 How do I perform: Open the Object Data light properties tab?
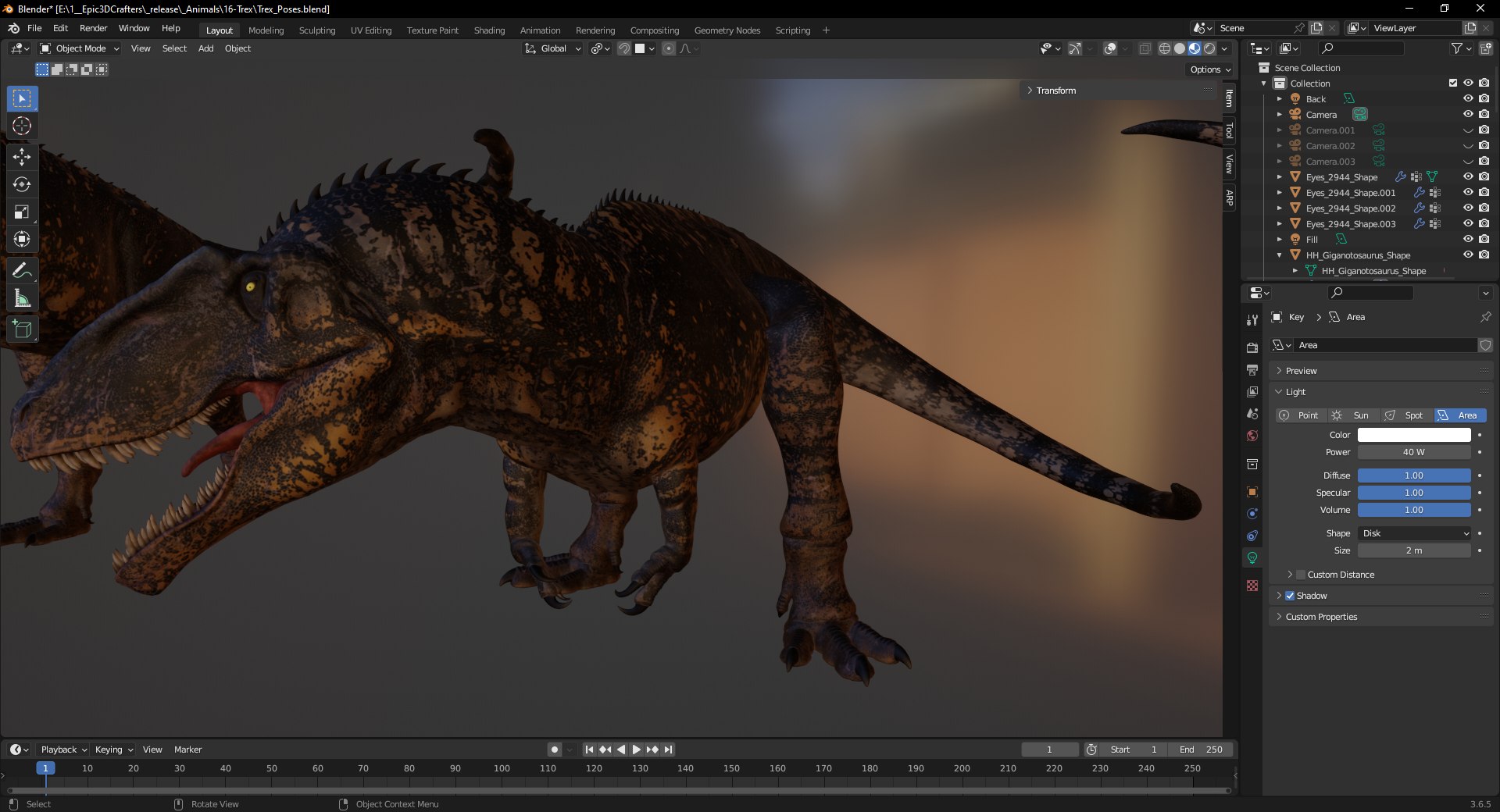1252,557
